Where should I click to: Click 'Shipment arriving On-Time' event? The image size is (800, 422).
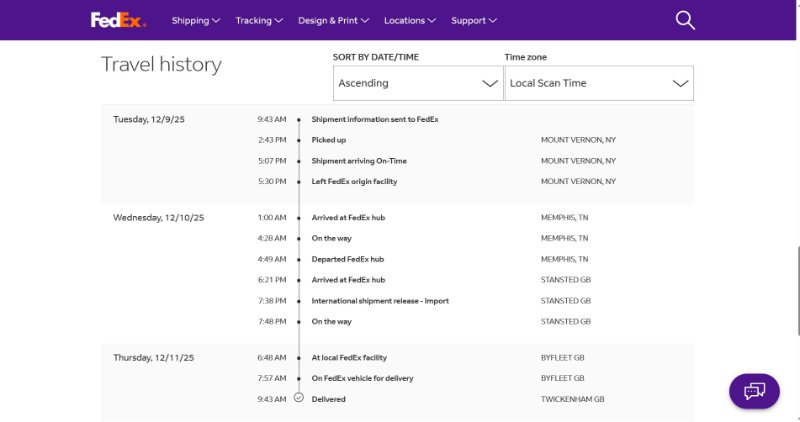pos(359,161)
